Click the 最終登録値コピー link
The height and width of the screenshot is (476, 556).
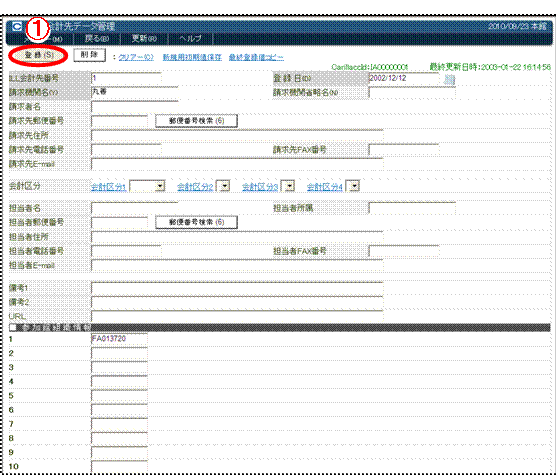[x=256, y=57]
